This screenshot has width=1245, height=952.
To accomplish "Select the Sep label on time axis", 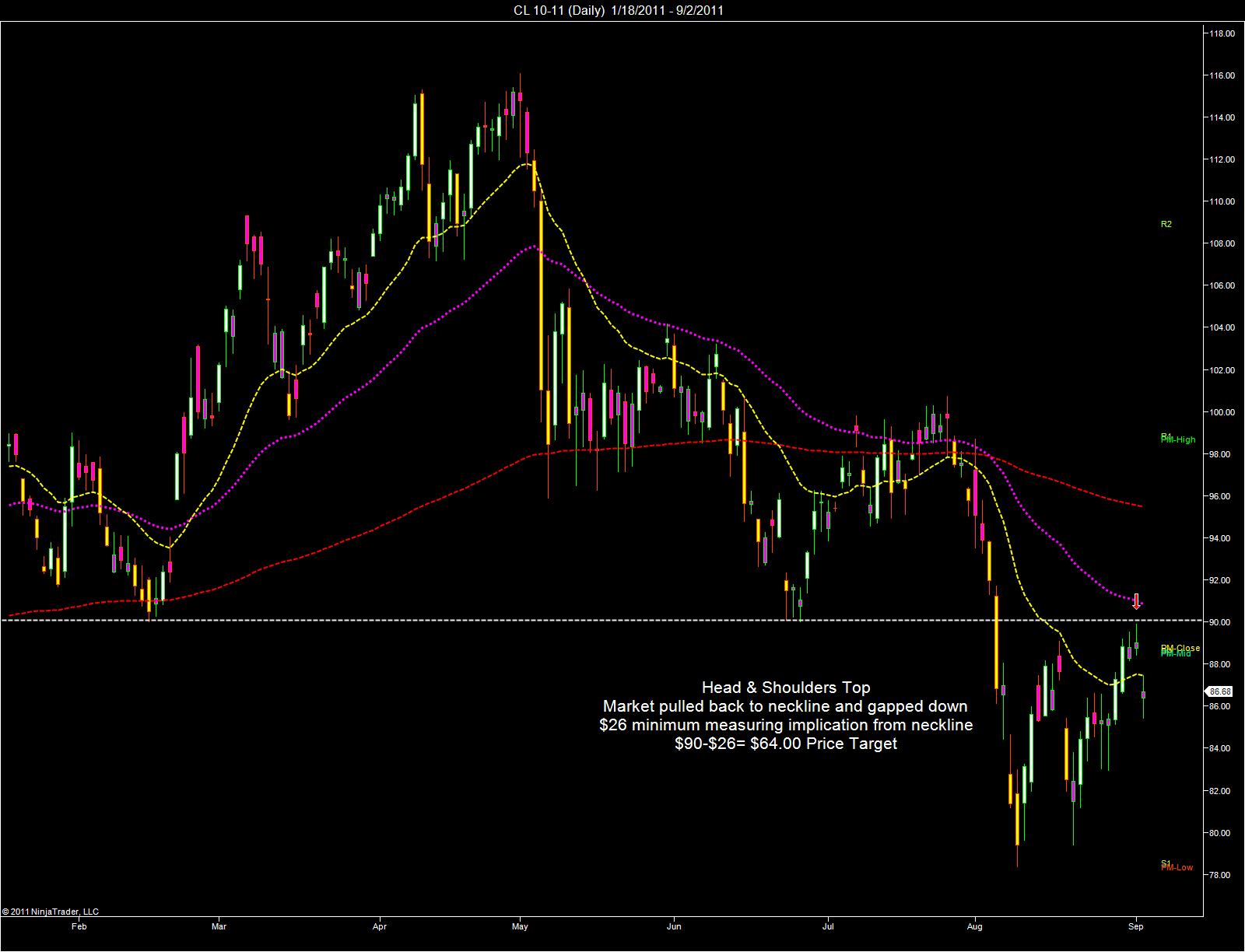I will pos(1135,926).
